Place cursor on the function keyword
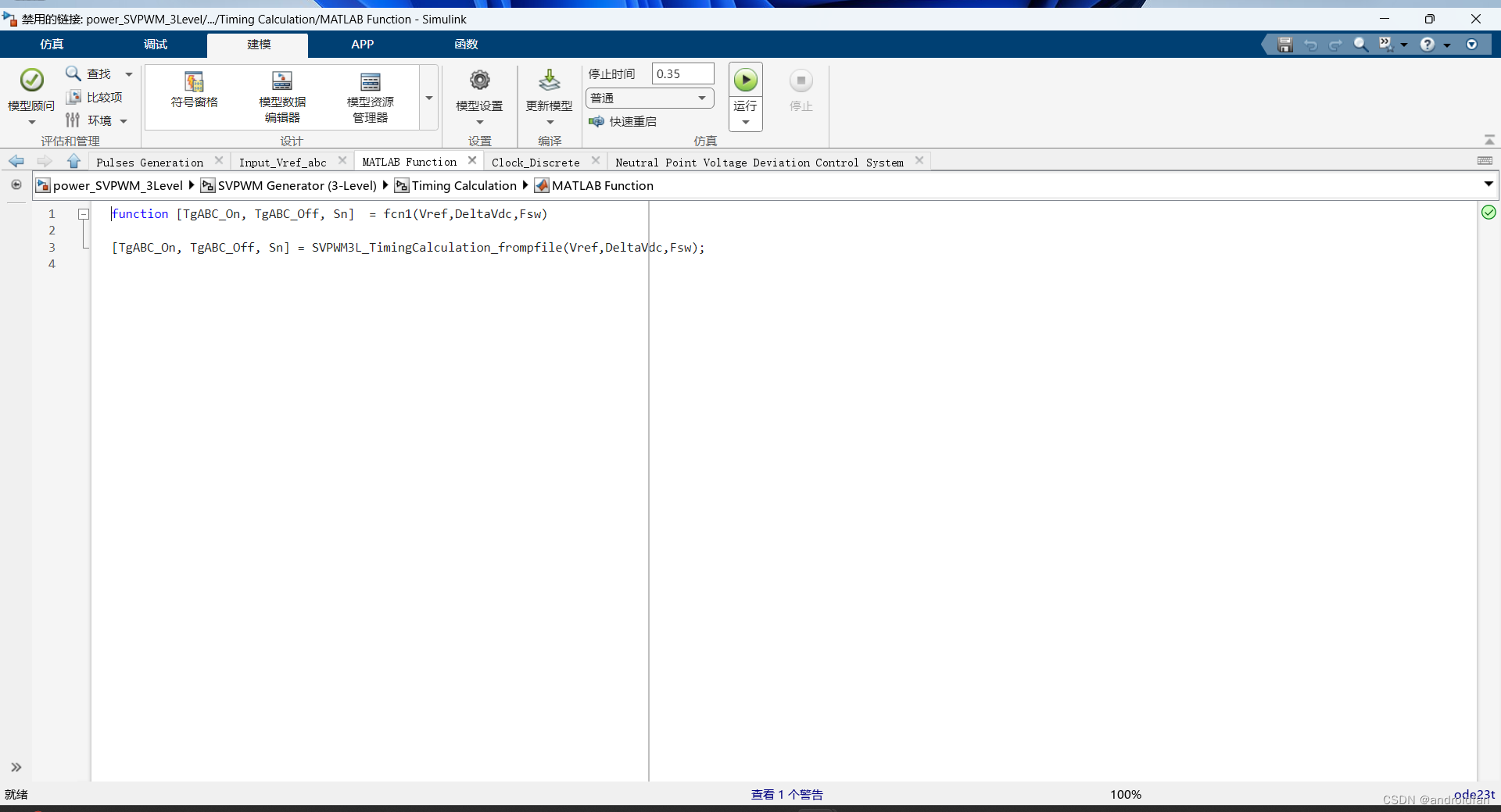Image resolution: width=1501 pixels, height=812 pixels. [140, 213]
